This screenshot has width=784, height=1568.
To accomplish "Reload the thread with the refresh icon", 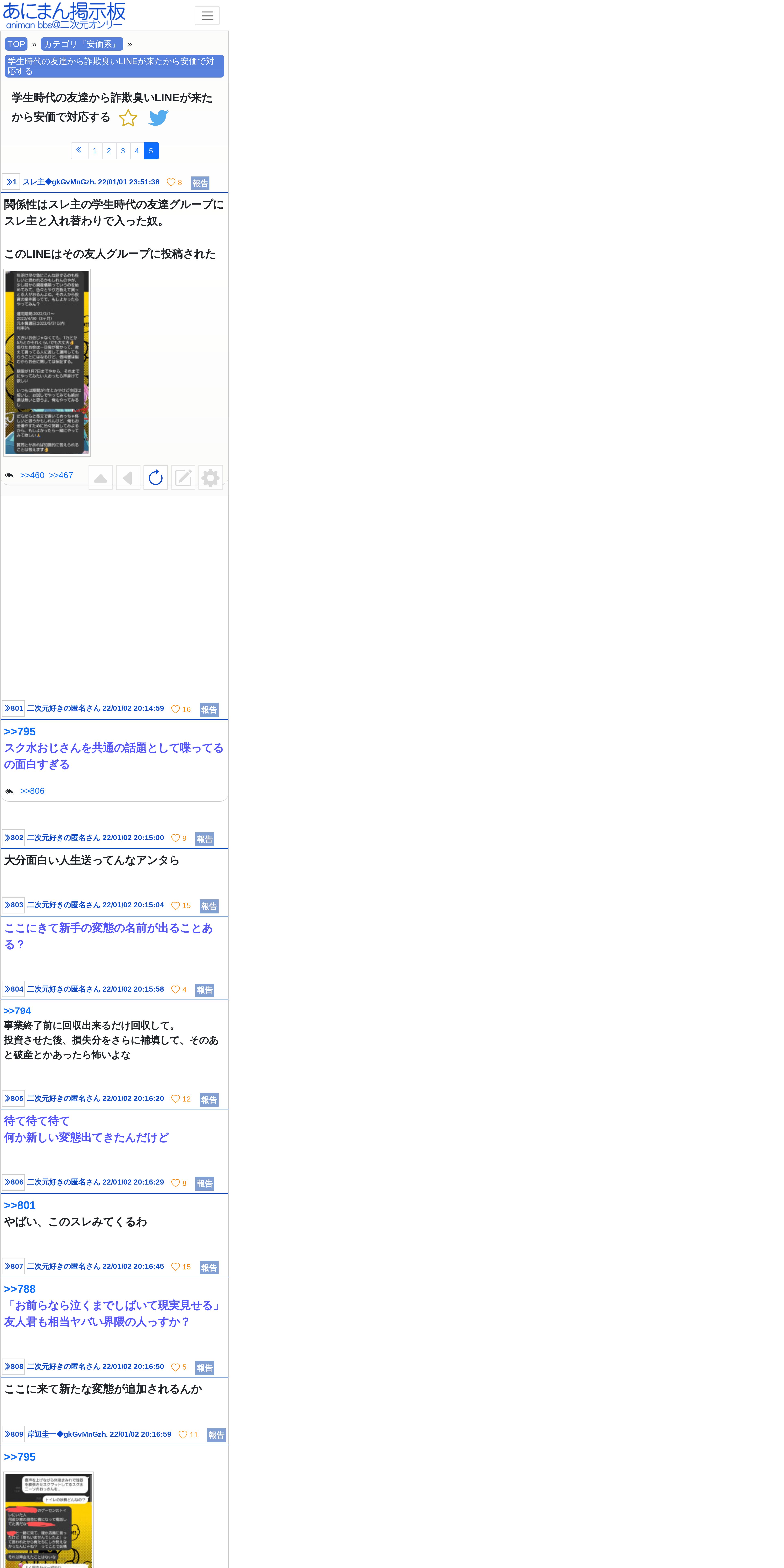I will pos(156,478).
